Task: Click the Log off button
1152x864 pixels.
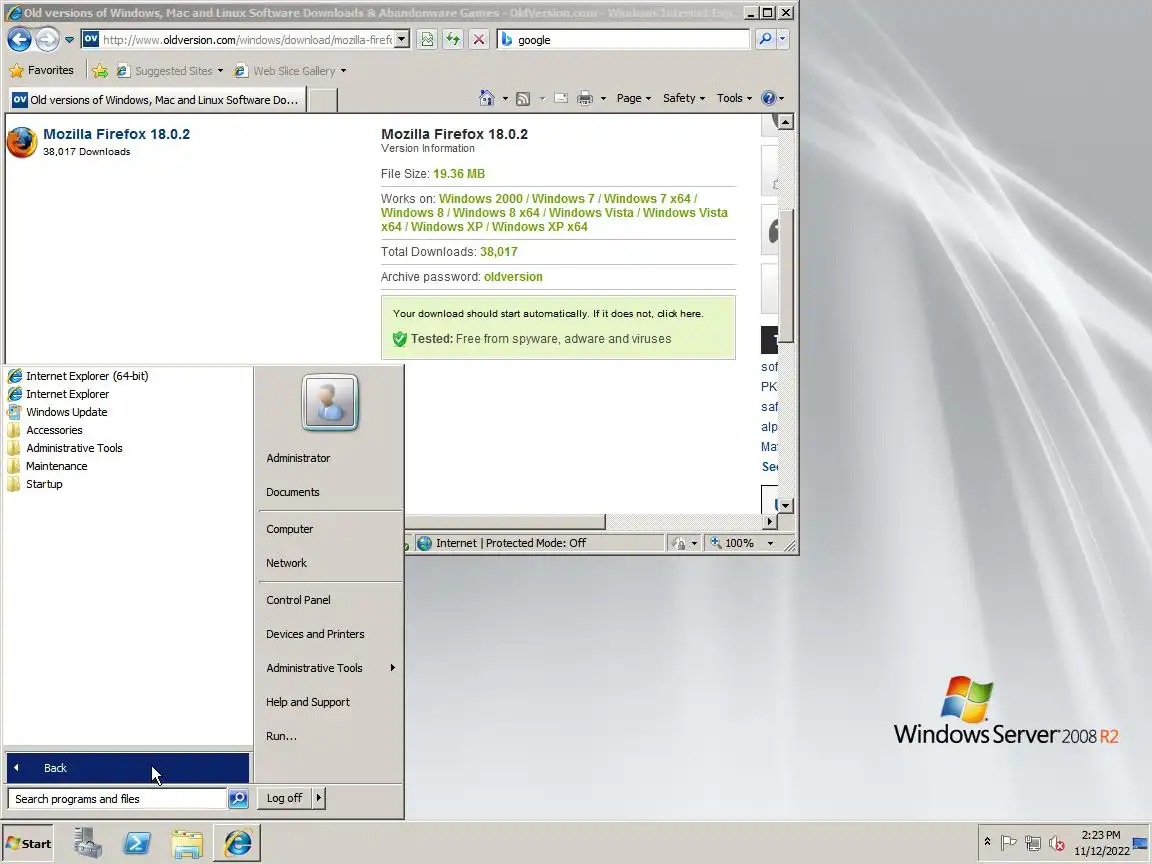Action: [284, 798]
